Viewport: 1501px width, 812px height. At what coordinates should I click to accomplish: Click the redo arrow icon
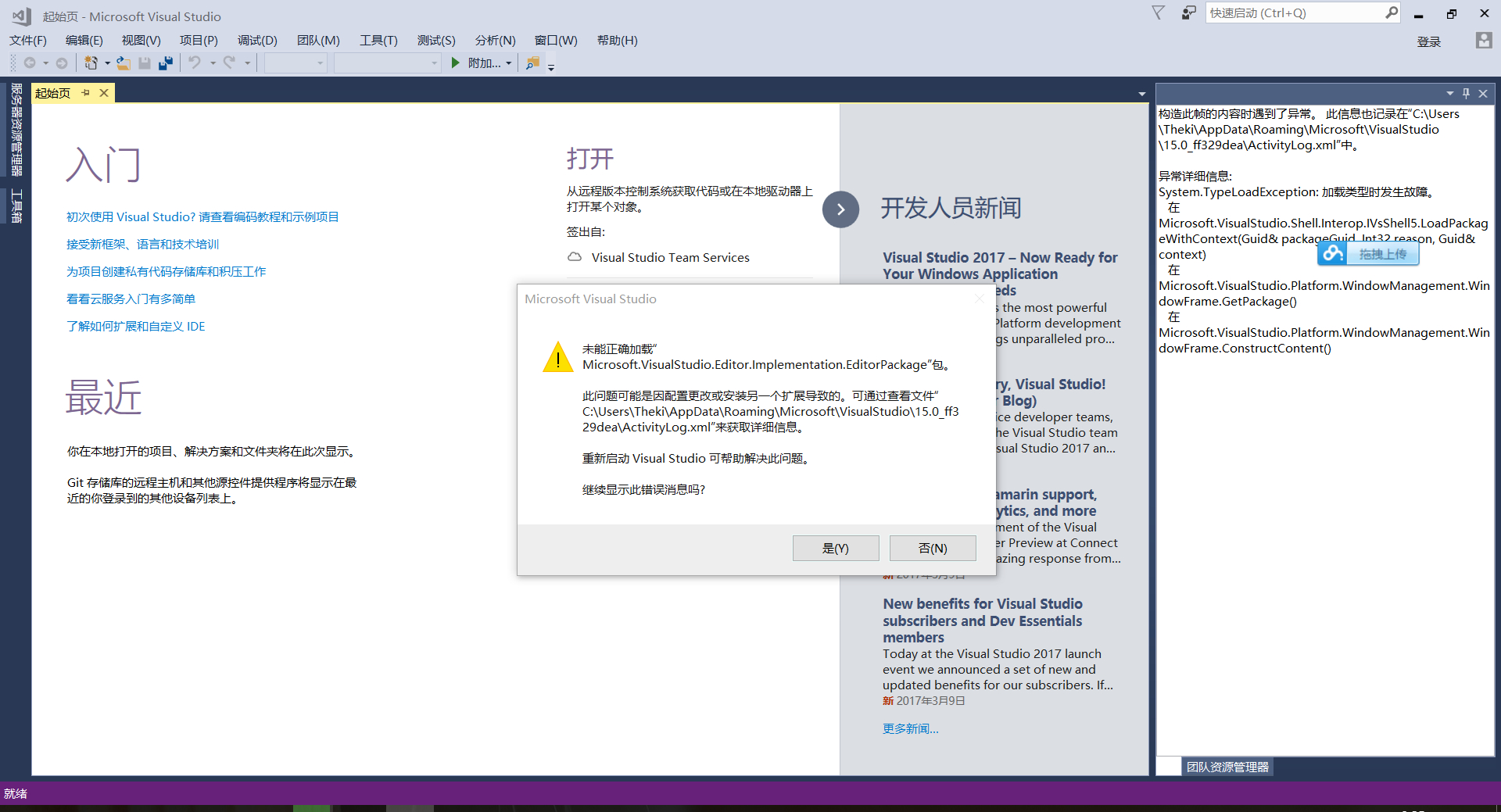pyautogui.click(x=229, y=63)
